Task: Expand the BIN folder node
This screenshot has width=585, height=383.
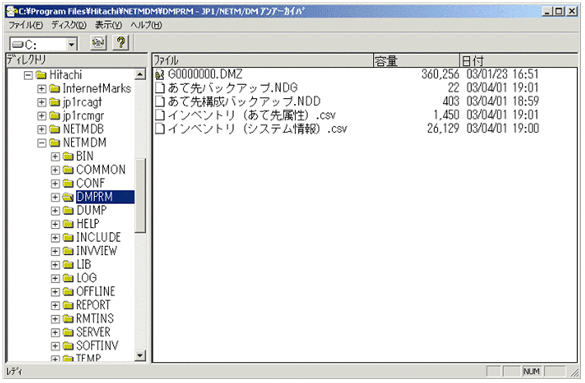Action: [x=55, y=157]
